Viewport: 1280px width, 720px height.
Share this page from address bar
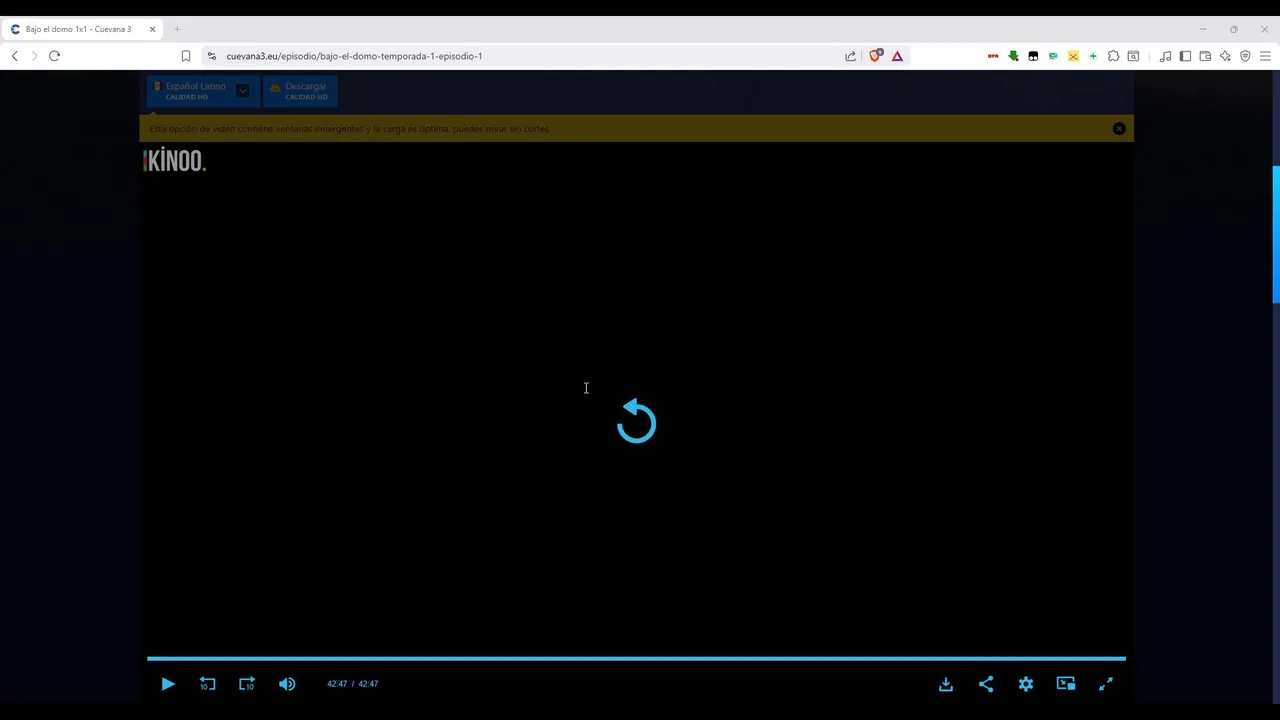click(850, 56)
